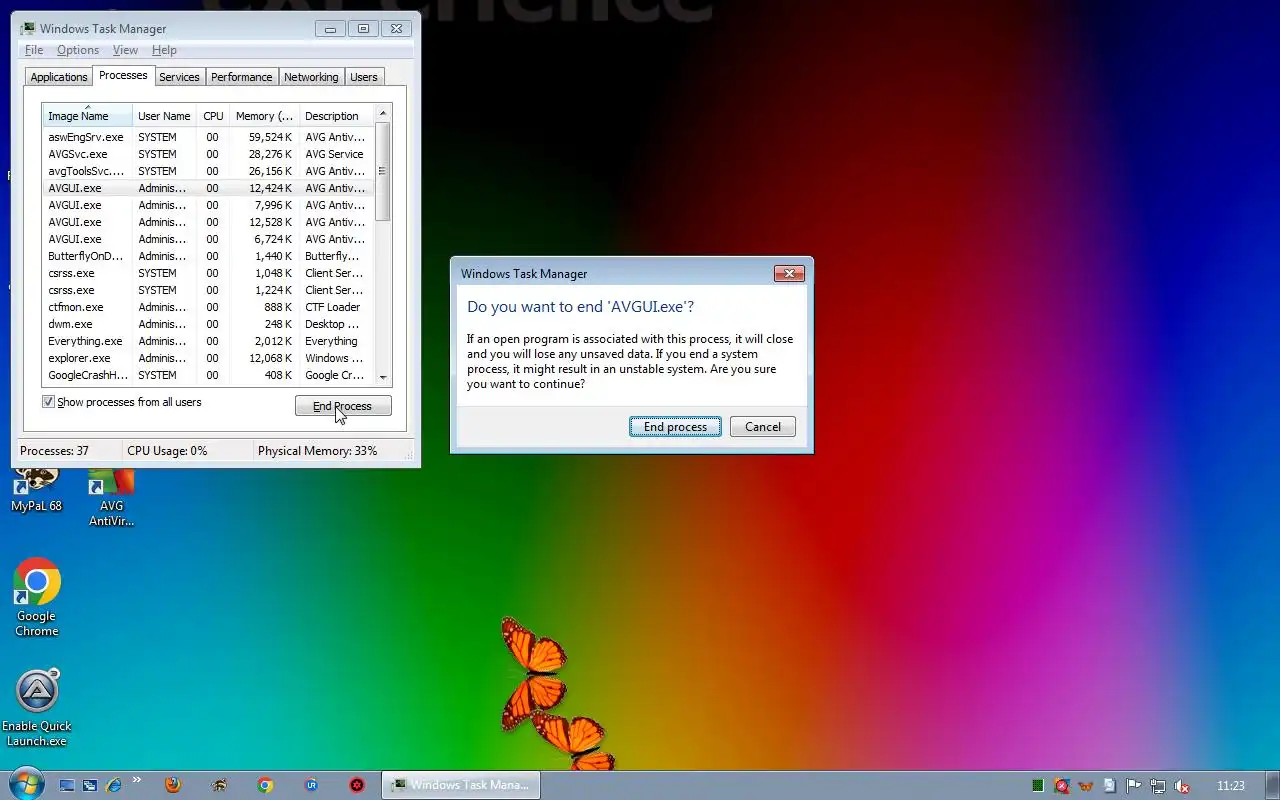Select the aswEngSrv.exe process row
Image resolution: width=1280 pixels, height=800 pixels.
coord(208,137)
